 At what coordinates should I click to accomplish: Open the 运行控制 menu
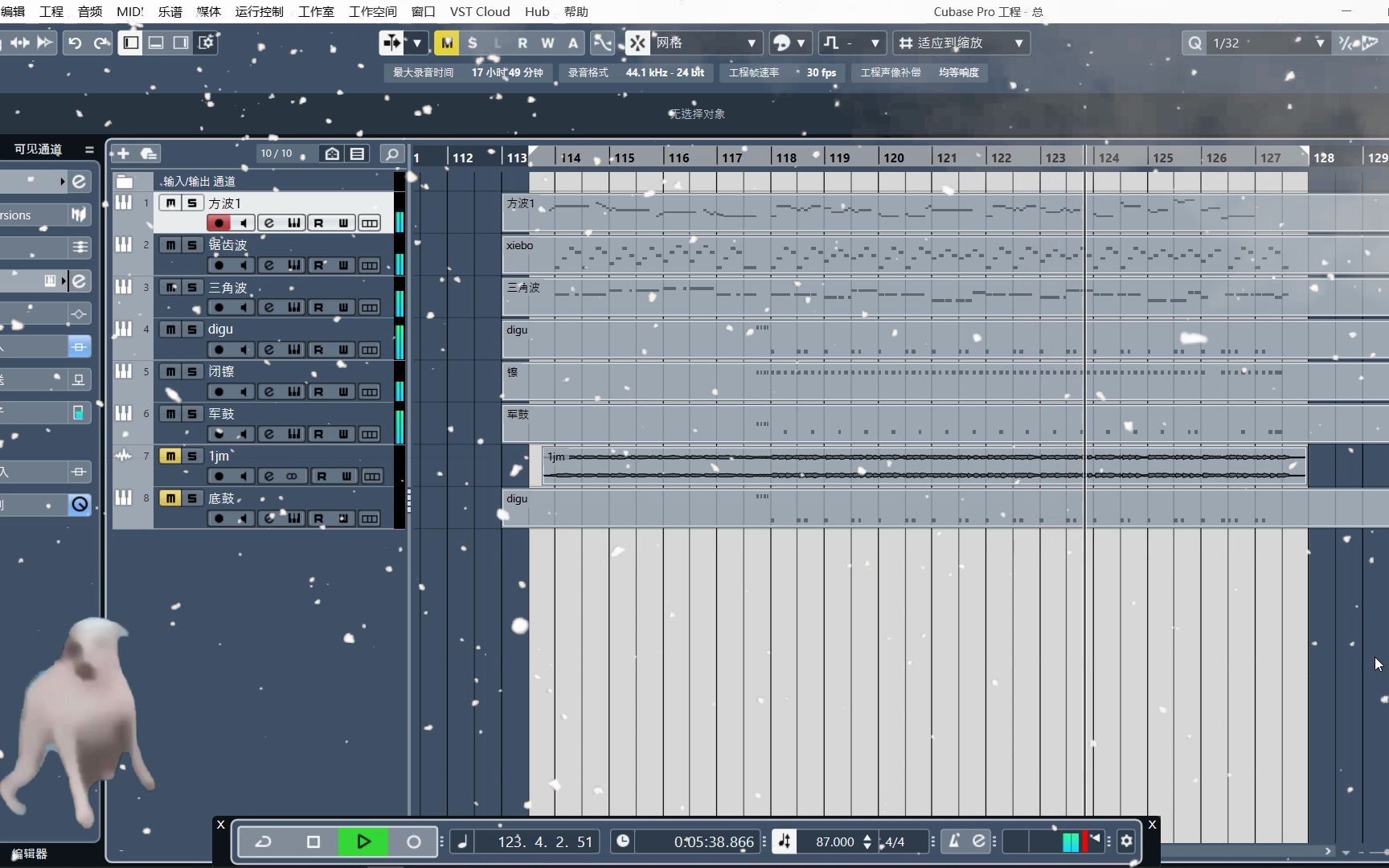click(259, 11)
